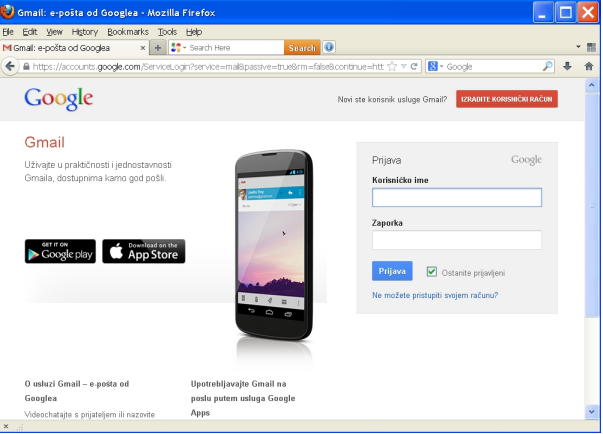Open Ne možete pristupiti svojem računu link
The height and width of the screenshot is (434, 603).
pos(435,295)
